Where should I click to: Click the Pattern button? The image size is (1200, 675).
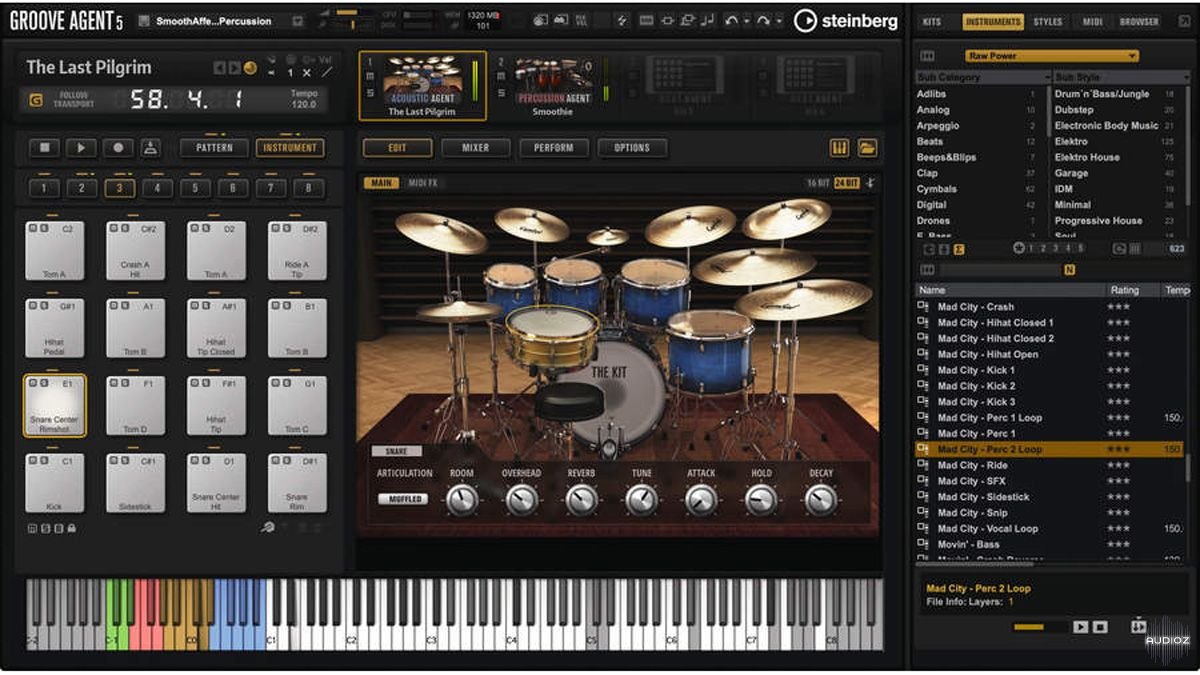coord(214,148)
